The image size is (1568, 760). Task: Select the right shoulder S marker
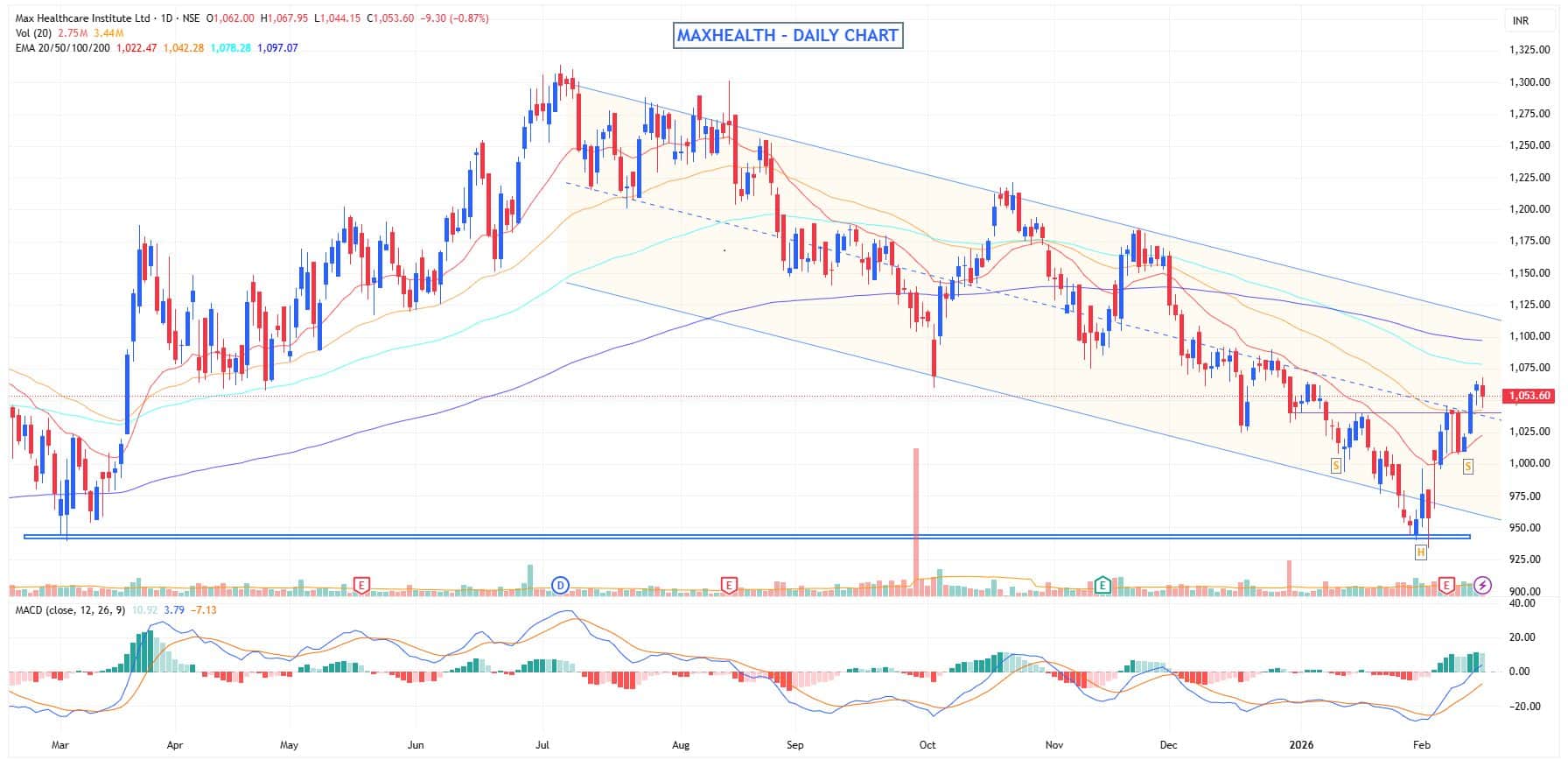pyautogui.click(x=1467, y=467)
